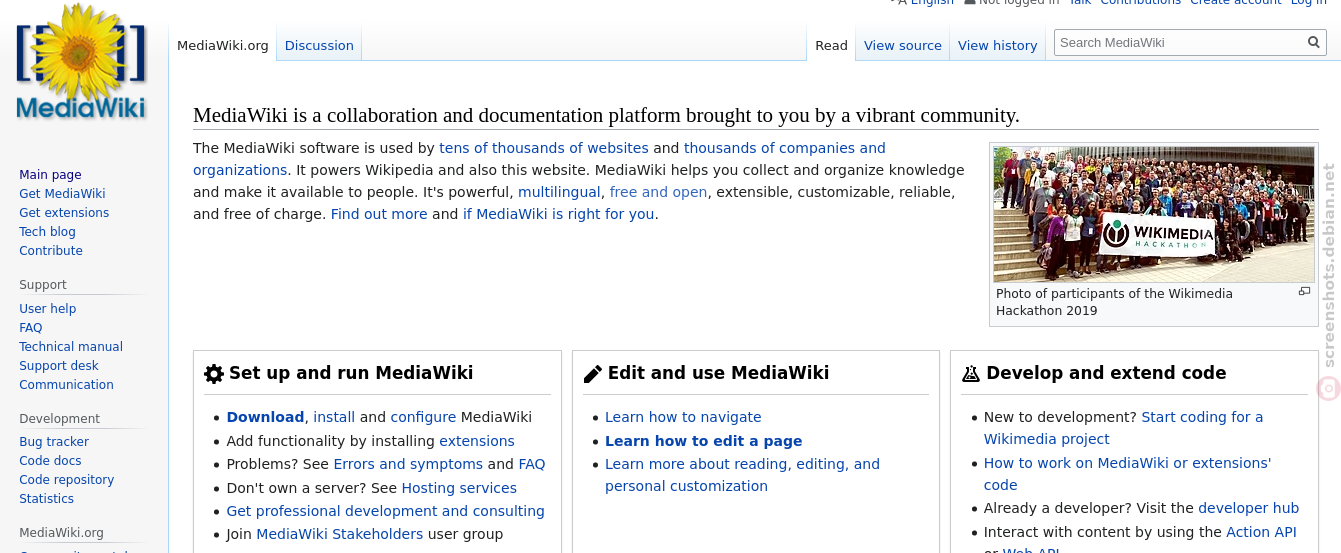
Task: Open 'Learn how to navigate' link
Action: (x=683, y=417)
